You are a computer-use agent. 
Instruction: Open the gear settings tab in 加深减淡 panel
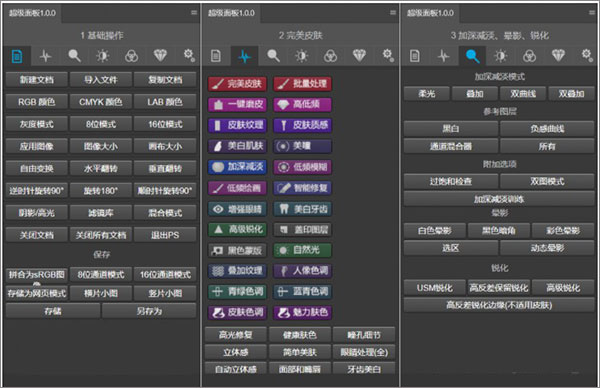click(587, 56)
